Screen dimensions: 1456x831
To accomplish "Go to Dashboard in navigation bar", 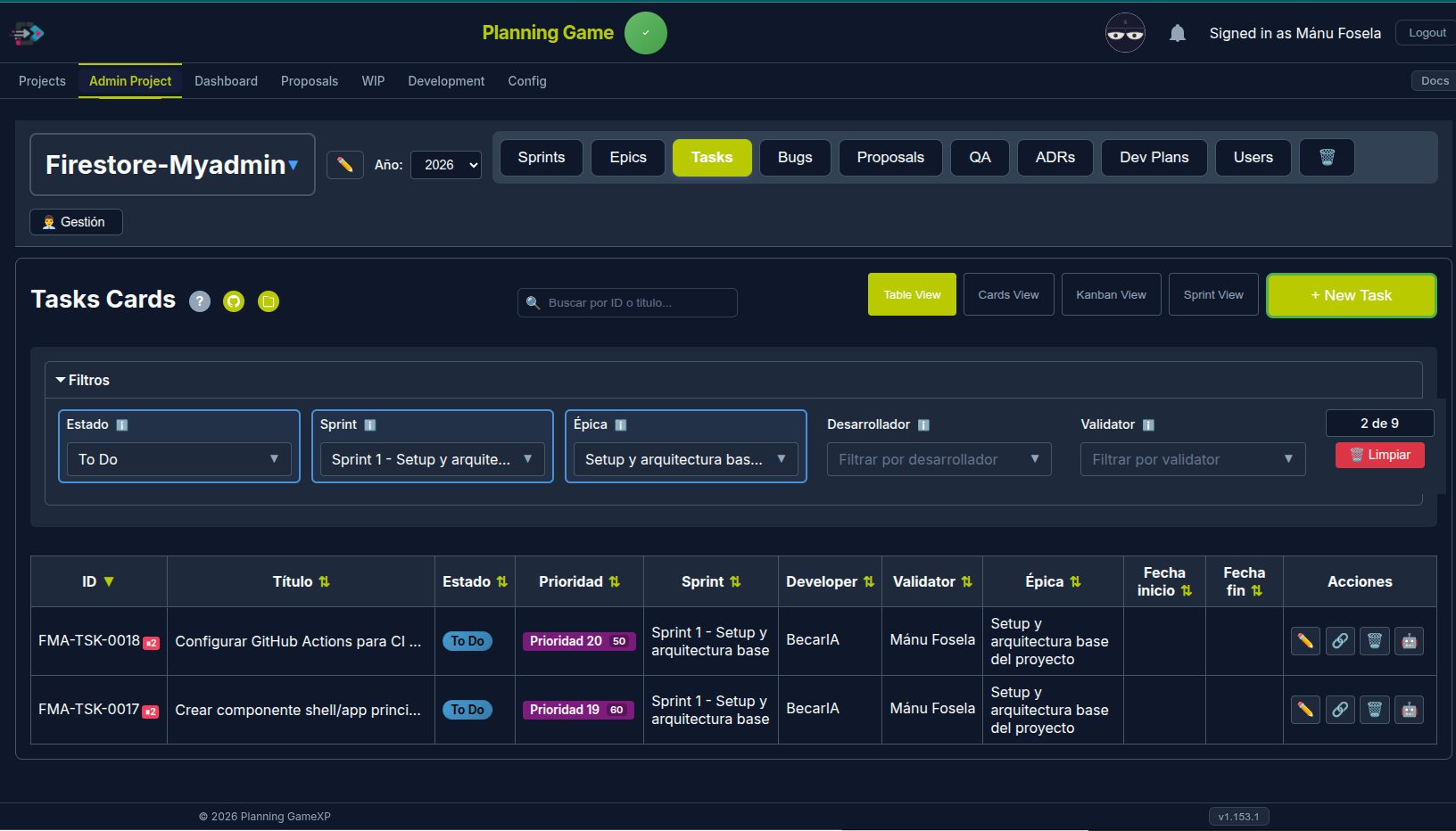I will tap(226, 81).
